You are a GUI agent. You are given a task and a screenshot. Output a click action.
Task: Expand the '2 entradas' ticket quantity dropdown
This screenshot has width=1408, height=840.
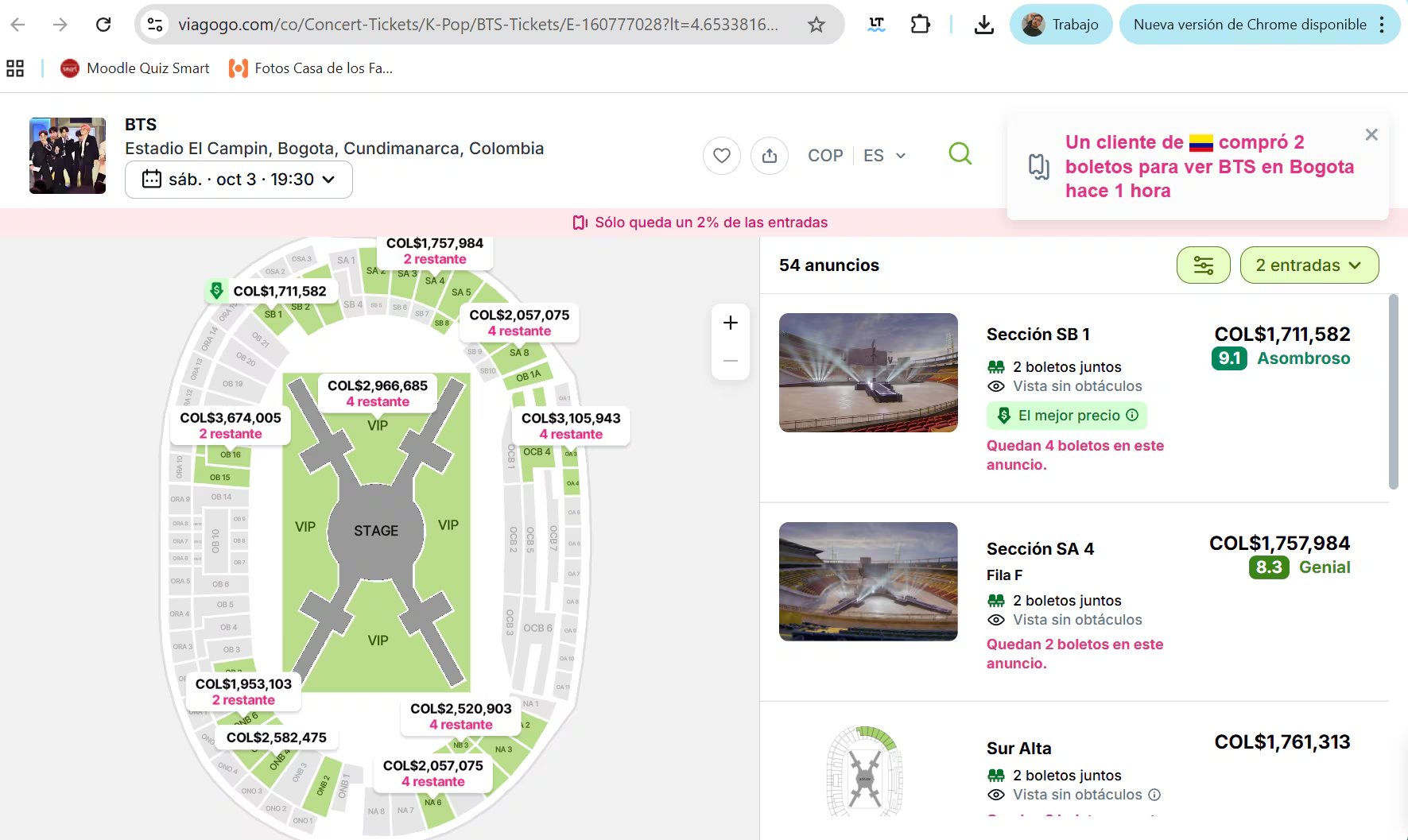pos(1309,265)
